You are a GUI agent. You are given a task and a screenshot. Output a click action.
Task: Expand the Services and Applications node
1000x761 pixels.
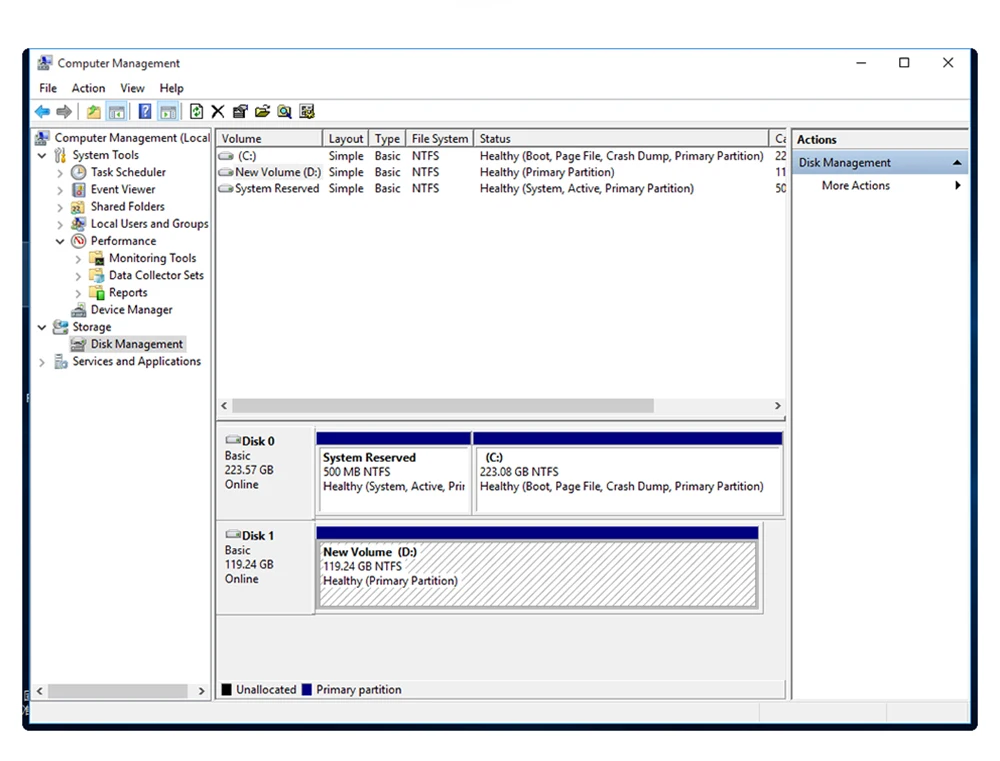(42, 362)
